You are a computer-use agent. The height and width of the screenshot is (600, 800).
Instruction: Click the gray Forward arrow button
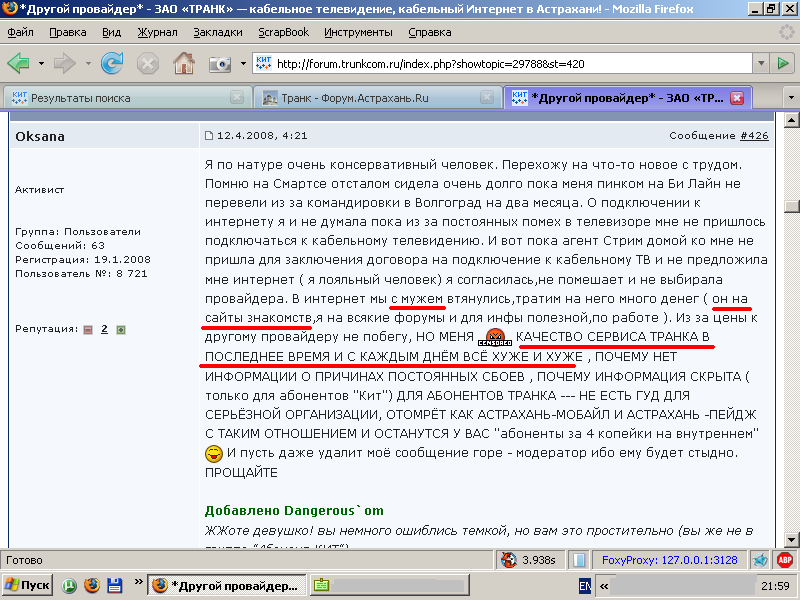64,64
